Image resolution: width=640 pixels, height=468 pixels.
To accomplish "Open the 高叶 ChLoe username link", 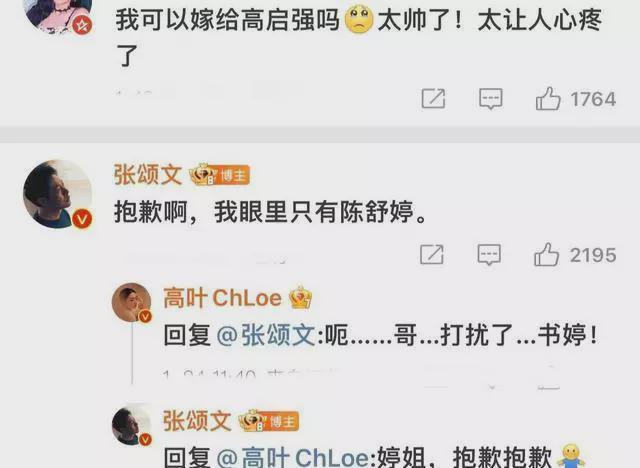I will point(222,298).
